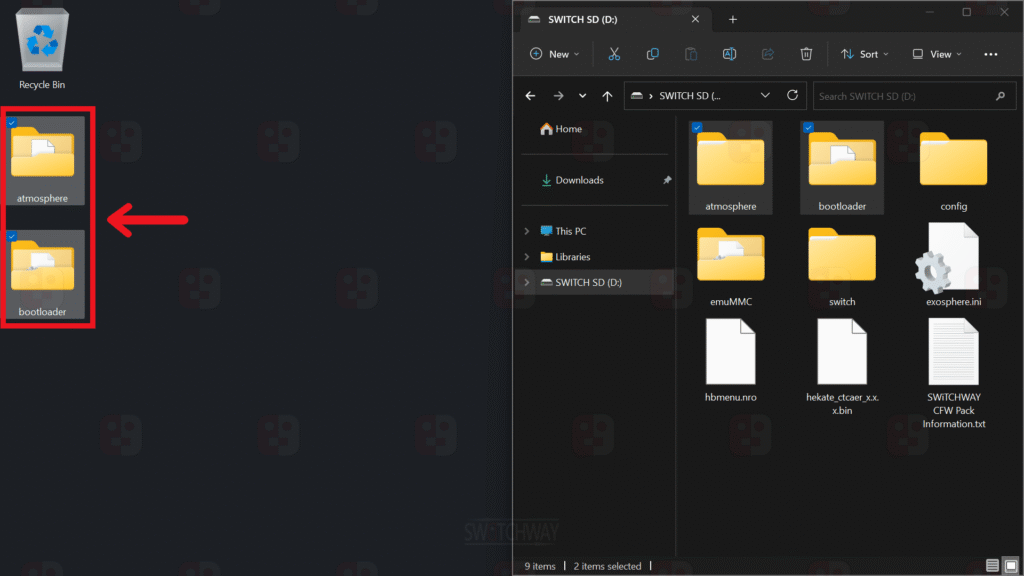Click SWITCH SD in the address bar
The height and width of the screenshot is (576, 1024).
(690, 96)
